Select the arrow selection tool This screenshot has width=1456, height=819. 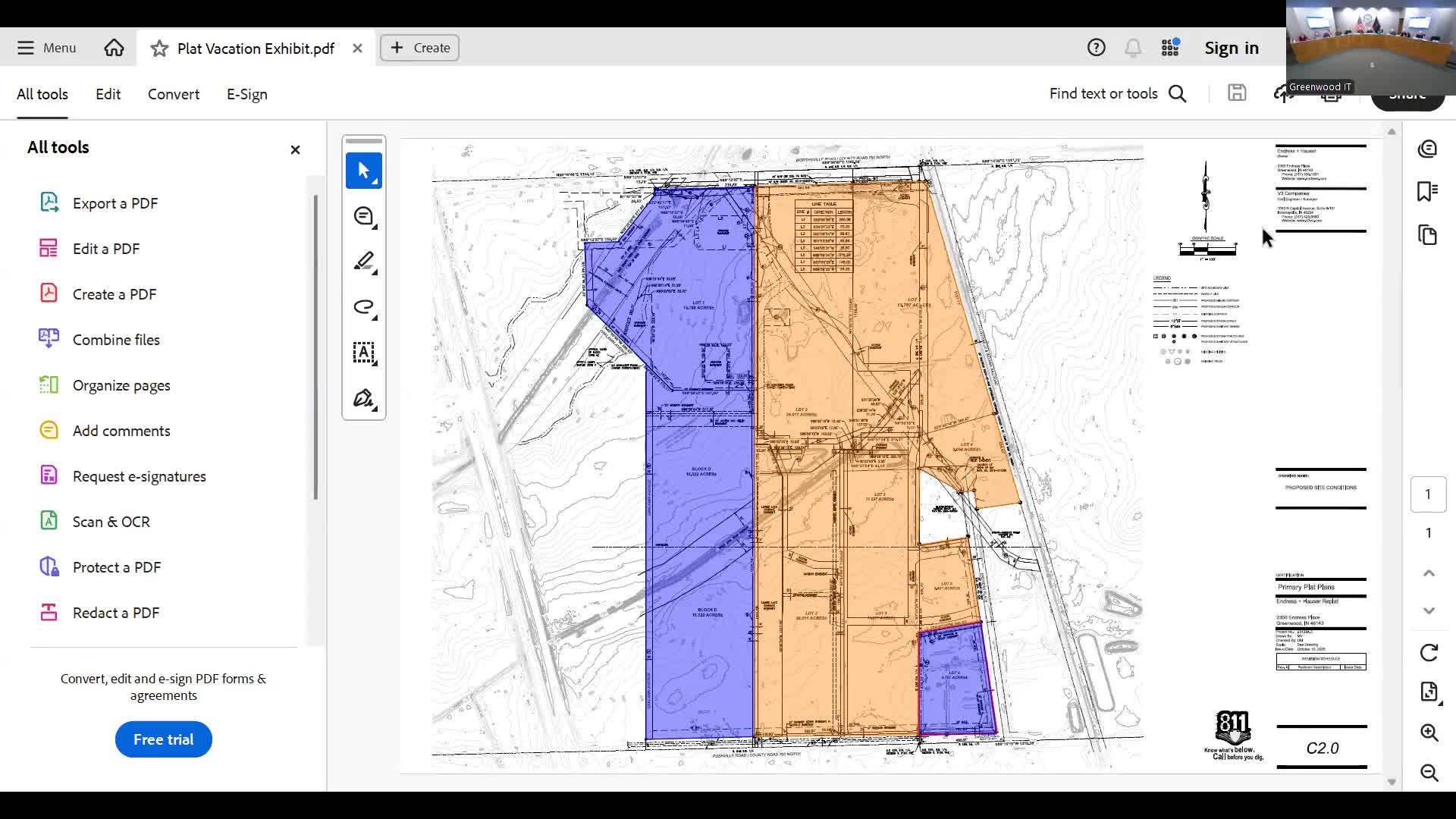363,171
